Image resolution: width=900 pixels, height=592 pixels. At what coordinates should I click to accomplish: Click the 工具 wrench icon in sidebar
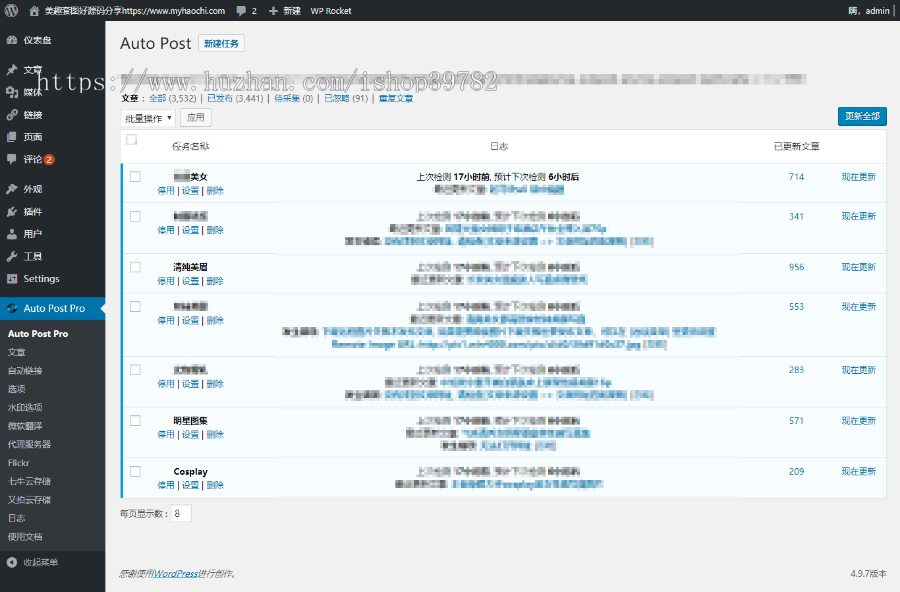[x=12, y=257]
